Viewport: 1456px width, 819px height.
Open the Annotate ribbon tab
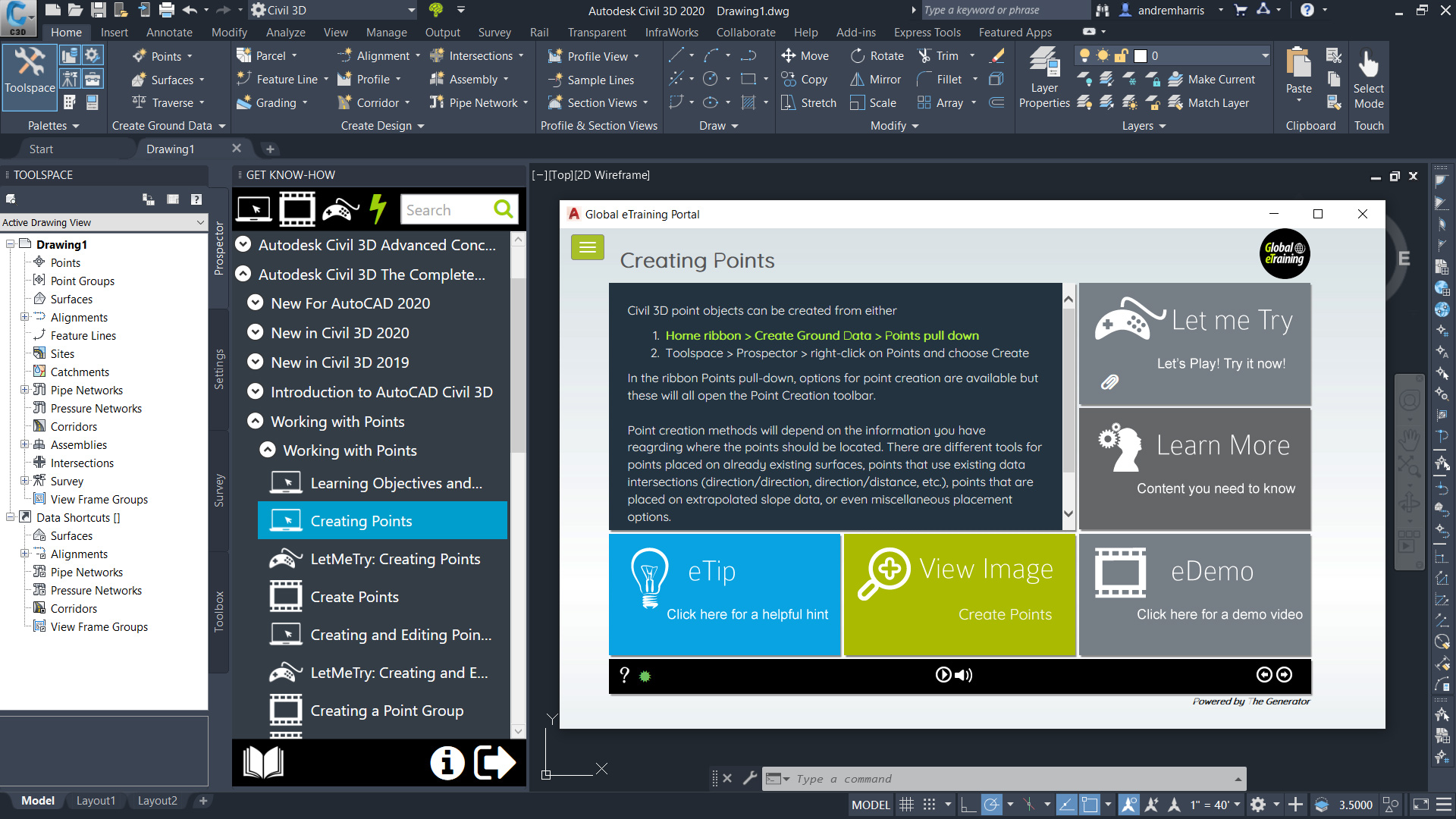point(168,32)
